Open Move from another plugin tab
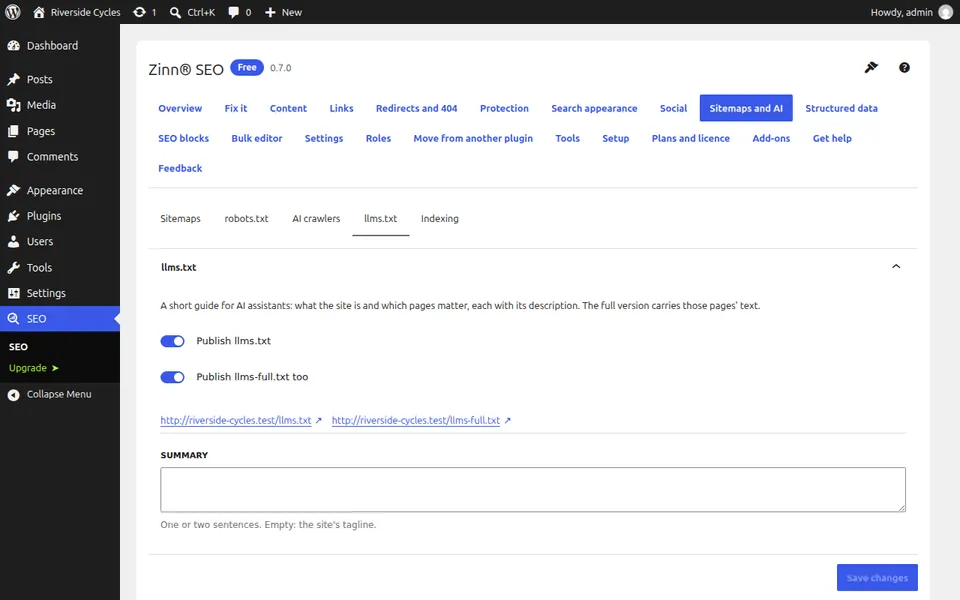Image resolution: width=960 pixels, height=600 pixels. coord(473,138)
